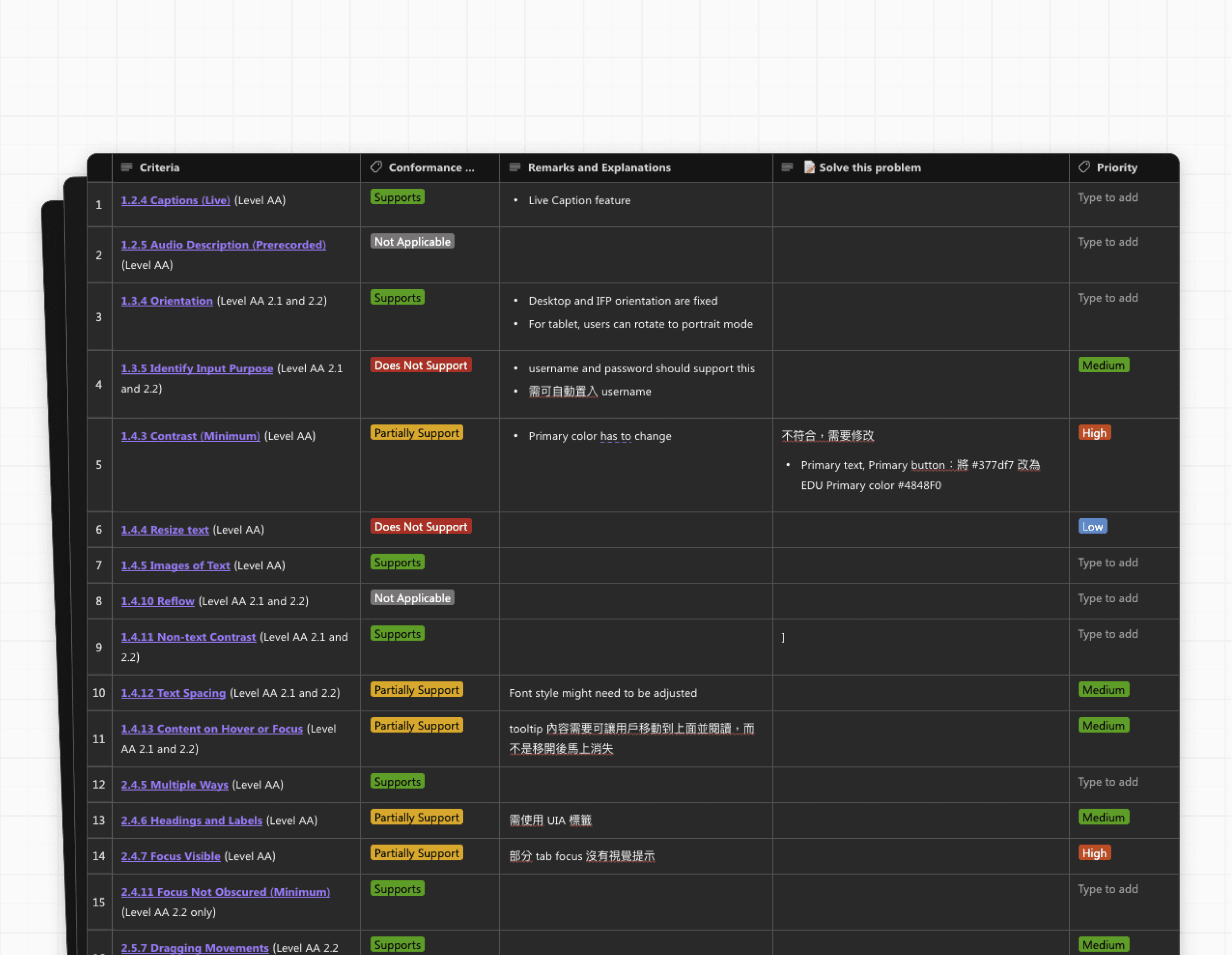Click the tag icon beside Conformance header

coord(376,167)
